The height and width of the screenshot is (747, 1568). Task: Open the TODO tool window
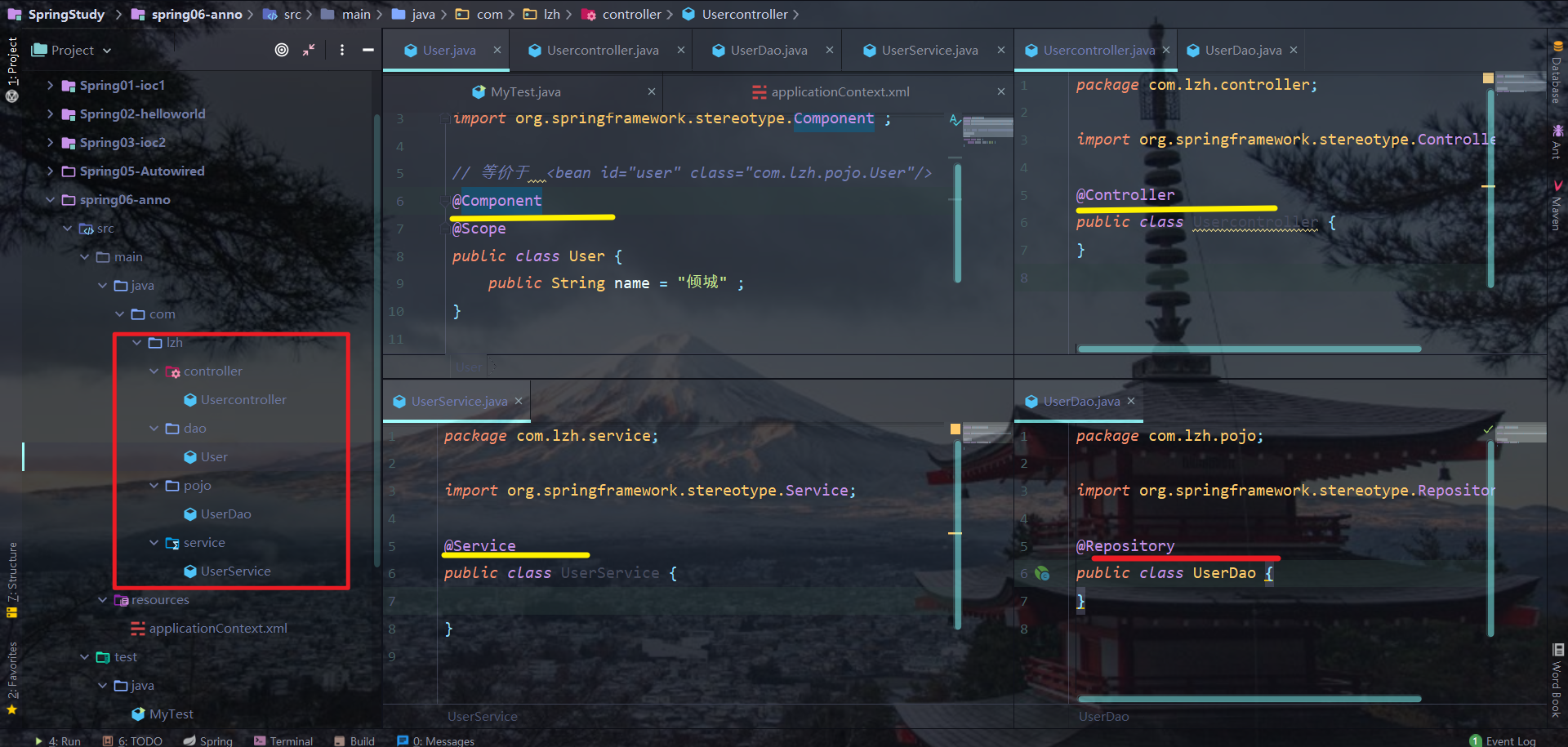pos(131,740)
